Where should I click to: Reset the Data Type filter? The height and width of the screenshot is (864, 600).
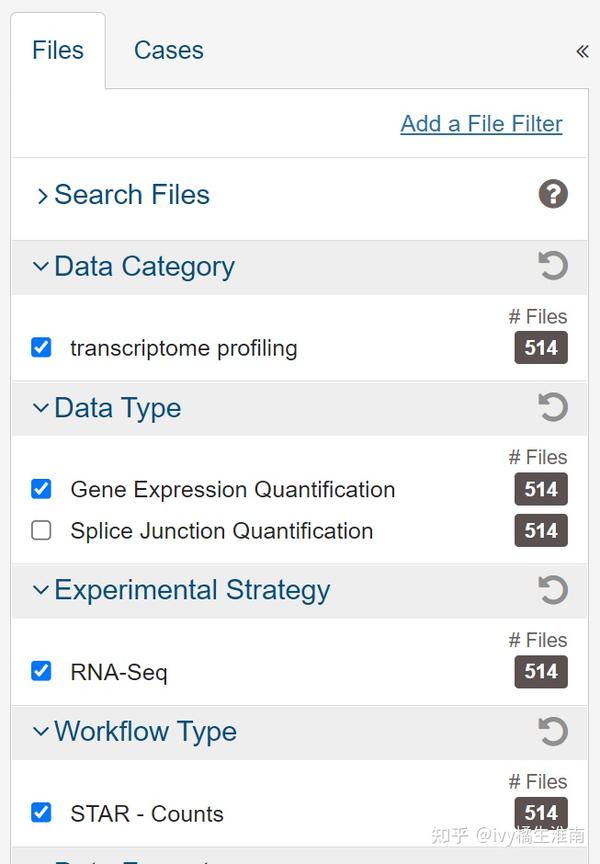pyautogui.click(x=553, y=407)
